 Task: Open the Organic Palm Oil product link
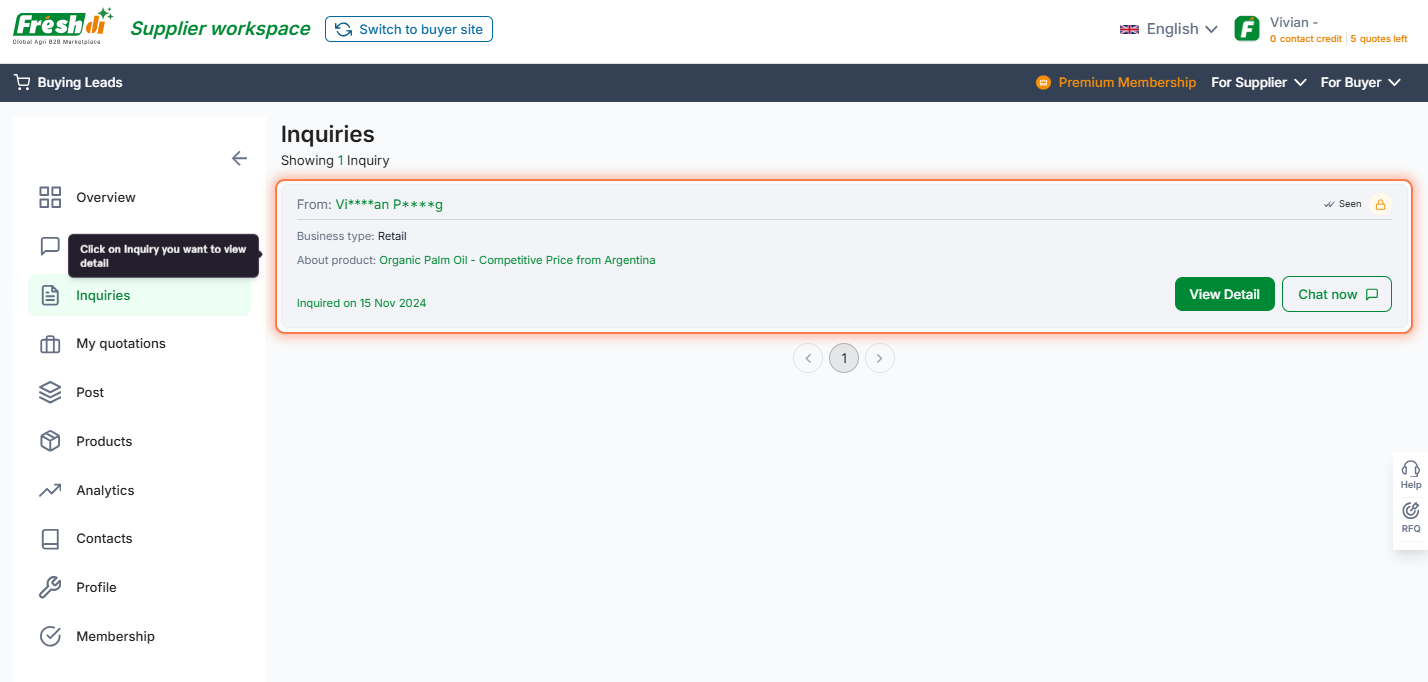coord(517,260)
